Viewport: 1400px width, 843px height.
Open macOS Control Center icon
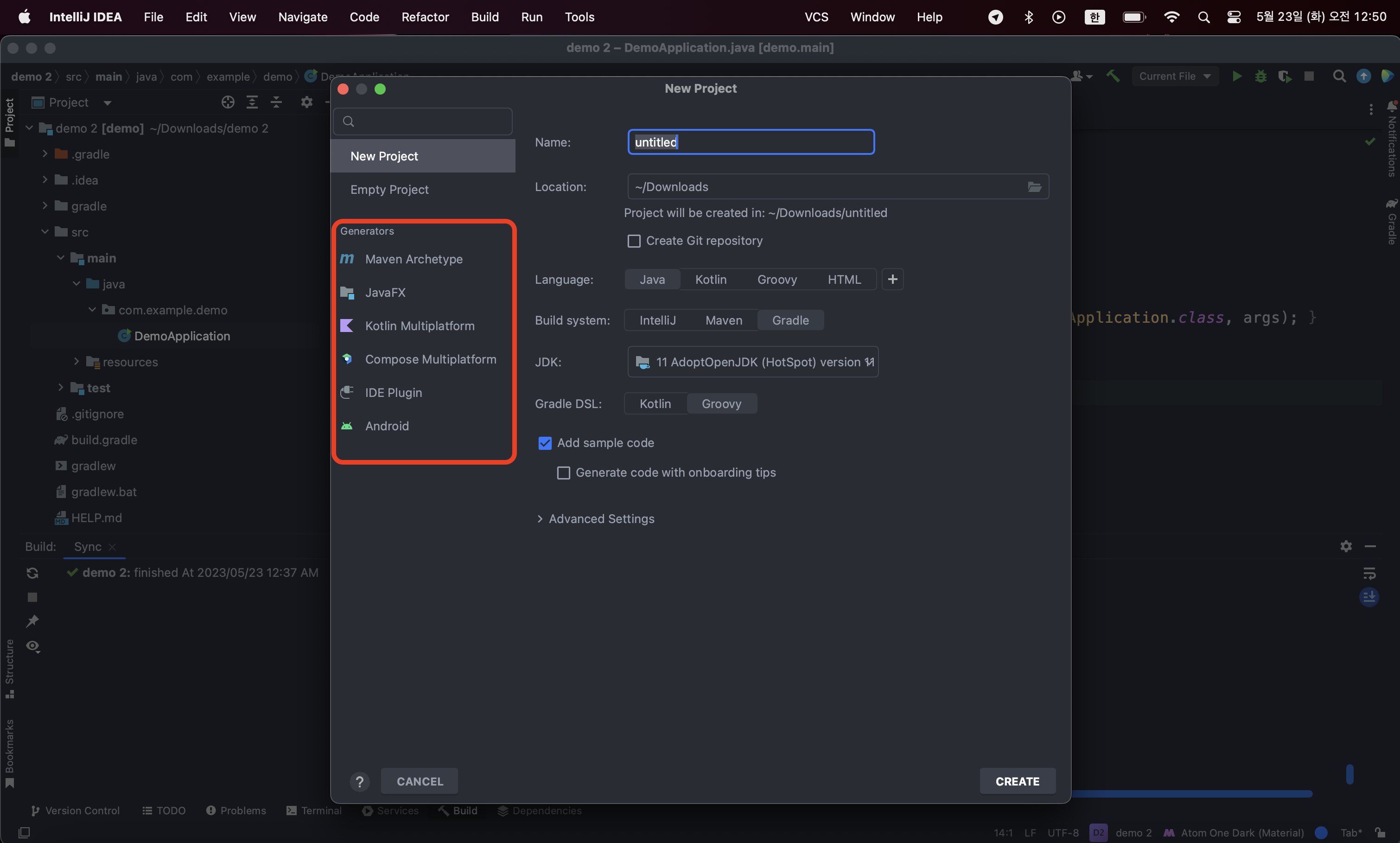click(x=1234, y=17)
